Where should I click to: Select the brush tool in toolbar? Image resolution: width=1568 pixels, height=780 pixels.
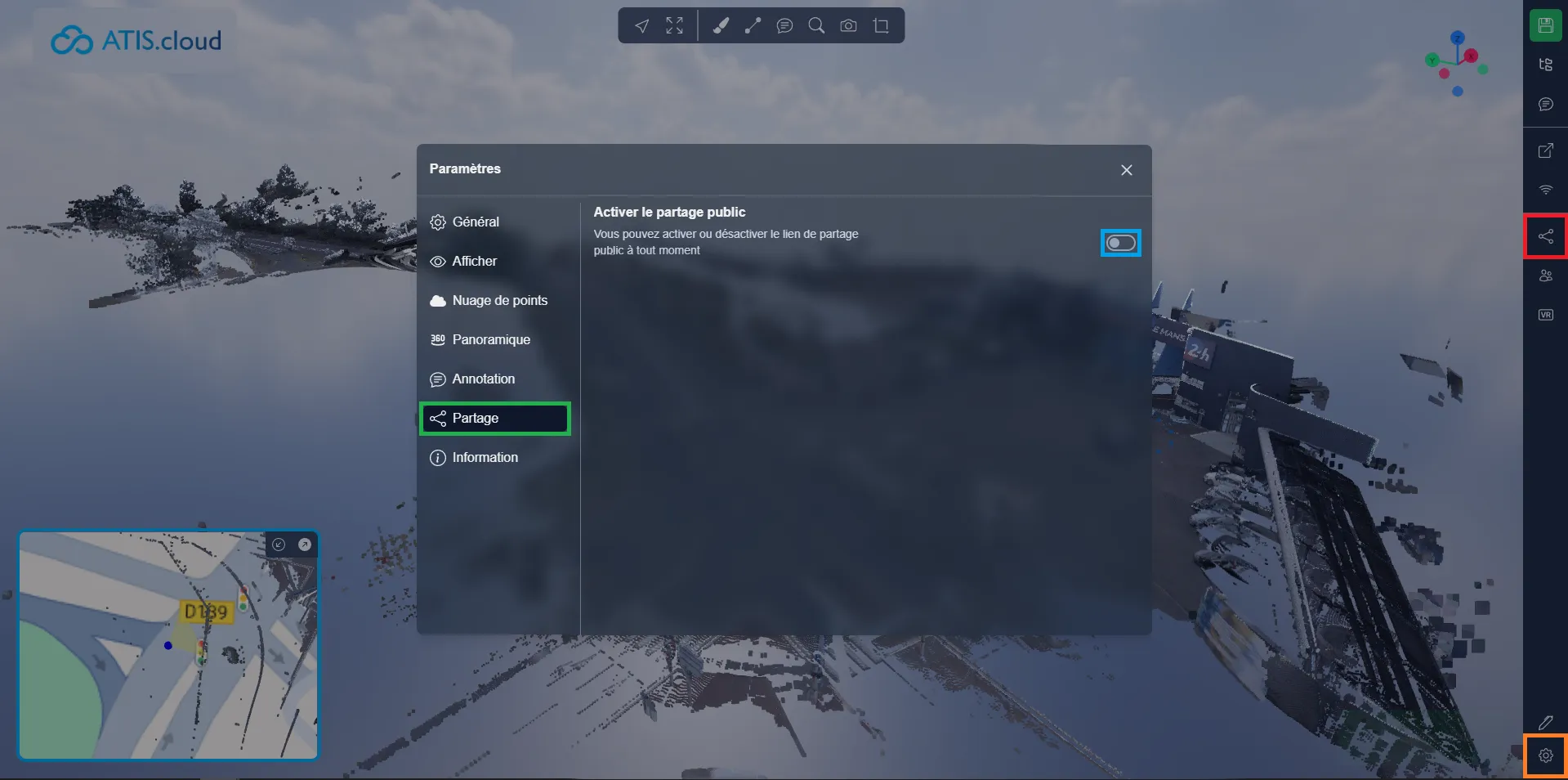tap(720, 26)
